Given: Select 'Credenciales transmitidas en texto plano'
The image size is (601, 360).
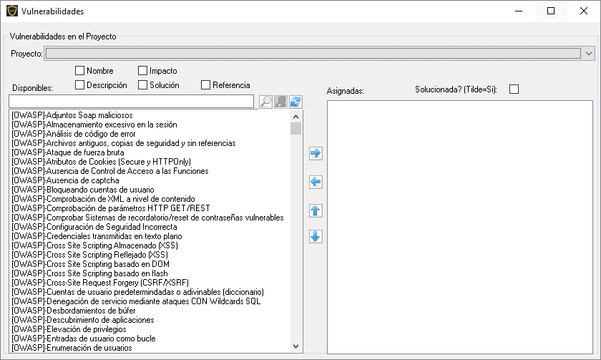Looking at the screenshot, I should pyautogui.click(x=97, y=236).
